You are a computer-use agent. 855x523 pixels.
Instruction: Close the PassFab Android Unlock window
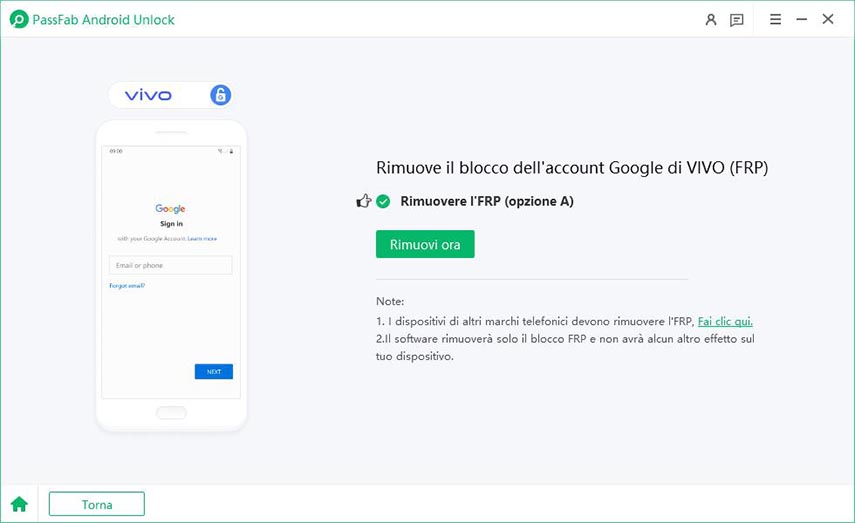coord(828,19)
